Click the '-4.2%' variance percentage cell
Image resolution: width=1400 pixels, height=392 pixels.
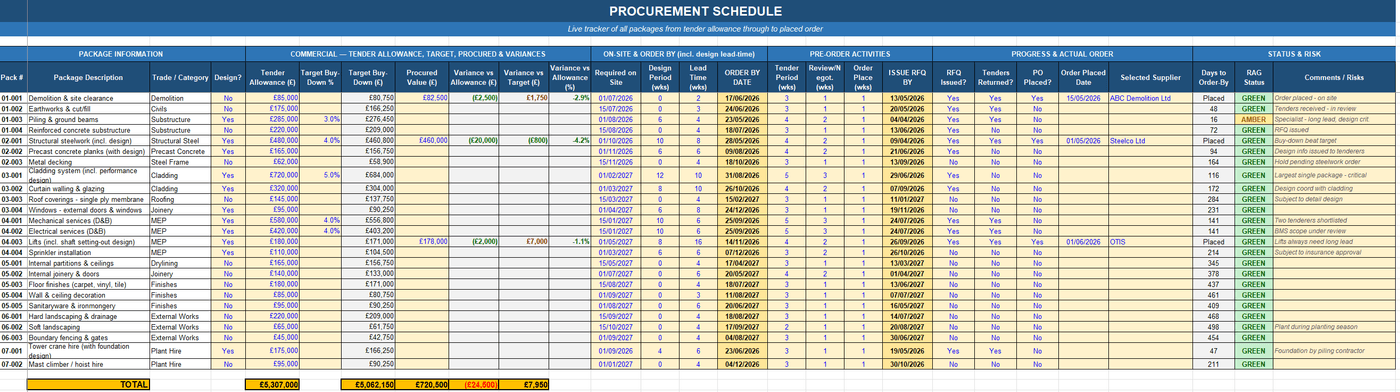(x=571, y=141)
